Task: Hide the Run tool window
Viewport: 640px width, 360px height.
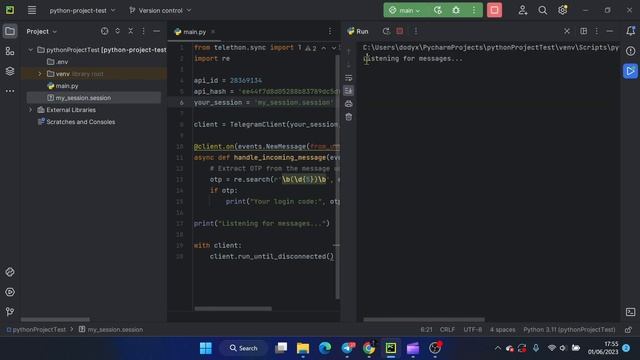Action: (x=610, y=31)
